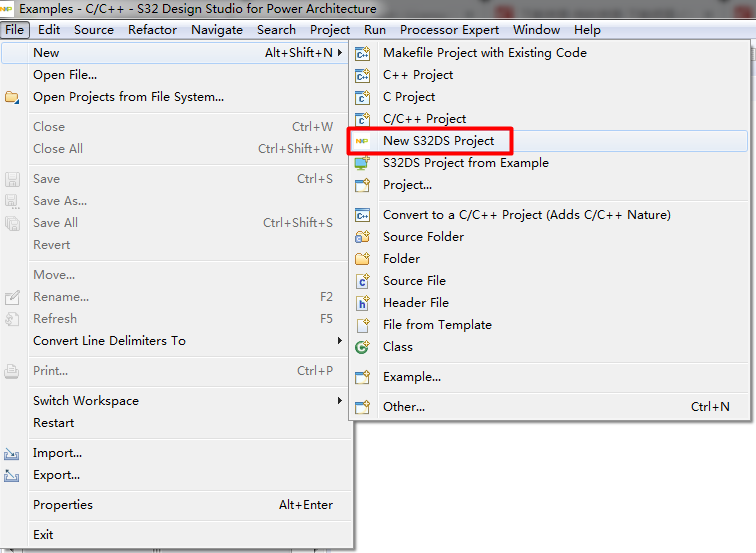Expand the Switch Workspace submenu

tap(340, 400)
